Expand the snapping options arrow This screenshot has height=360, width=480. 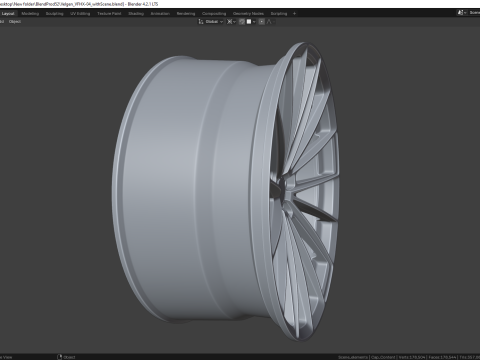point(254,22)
